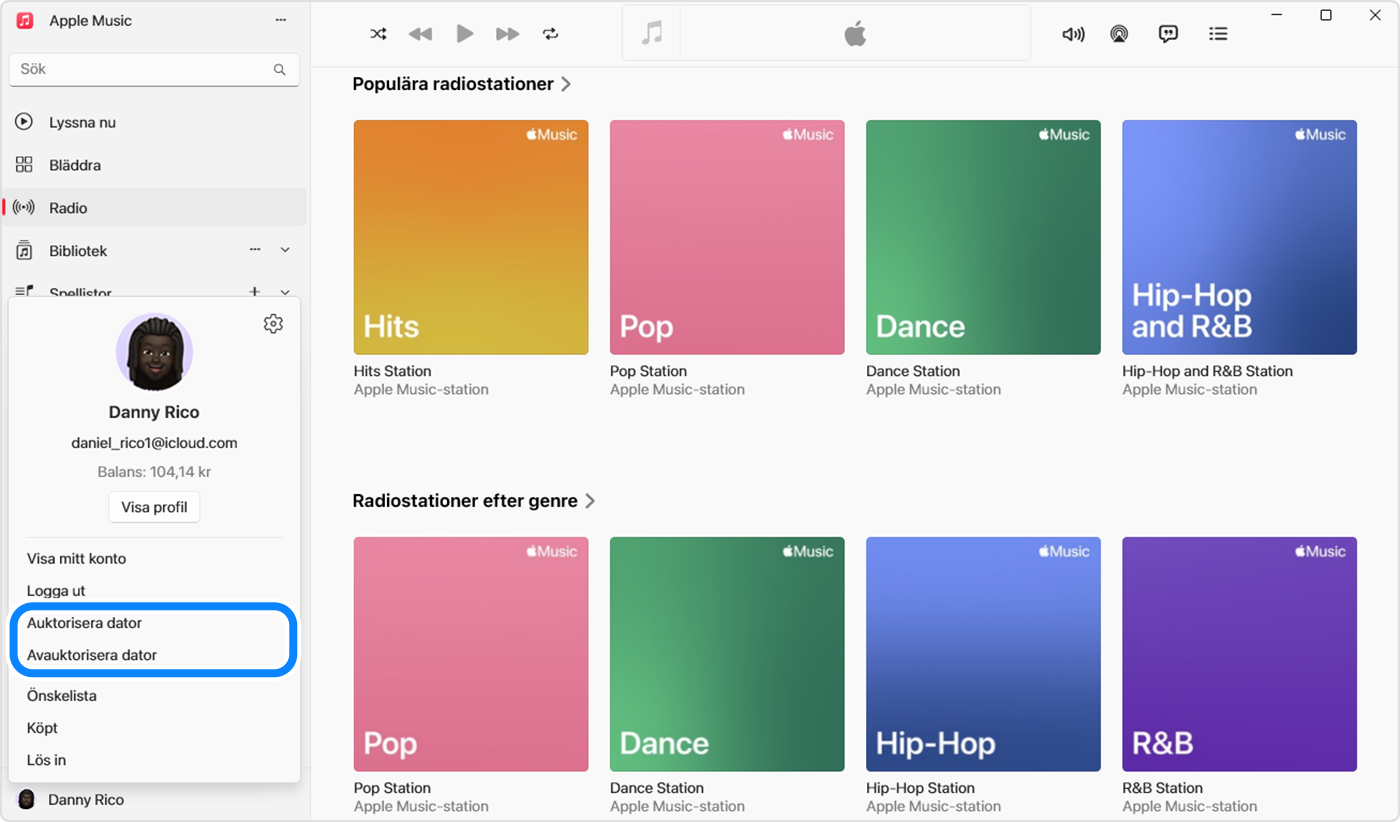Click Hip-Hop and R&B Station title text
The width and height of the screenshot is (1400, 822).
tap(1207, 371)
